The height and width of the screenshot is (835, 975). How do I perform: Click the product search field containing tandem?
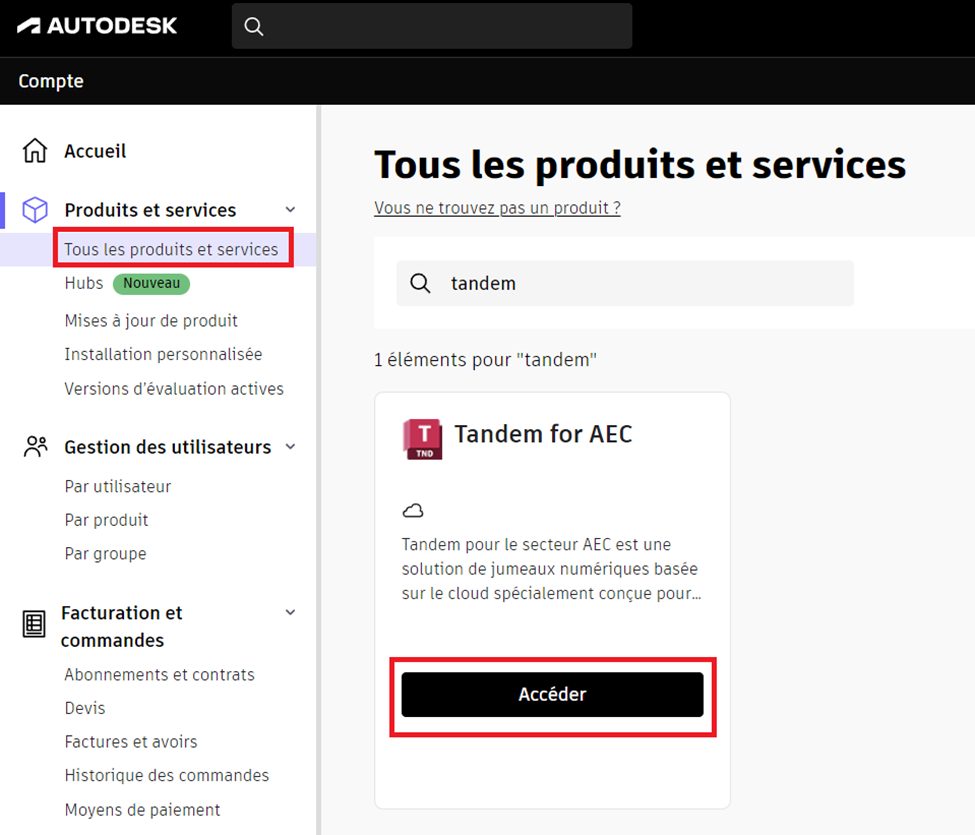pyautogui.click(x=640, y=283)
